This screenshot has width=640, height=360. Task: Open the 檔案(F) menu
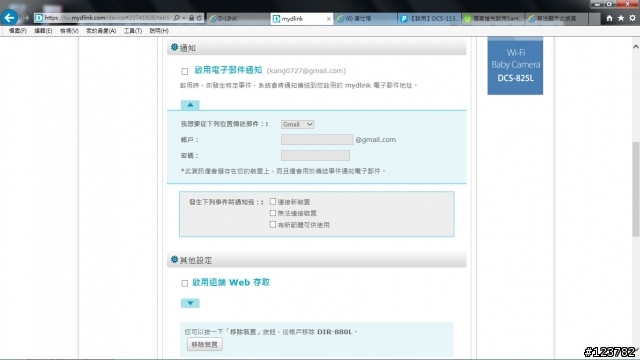[x=18, y=31]
